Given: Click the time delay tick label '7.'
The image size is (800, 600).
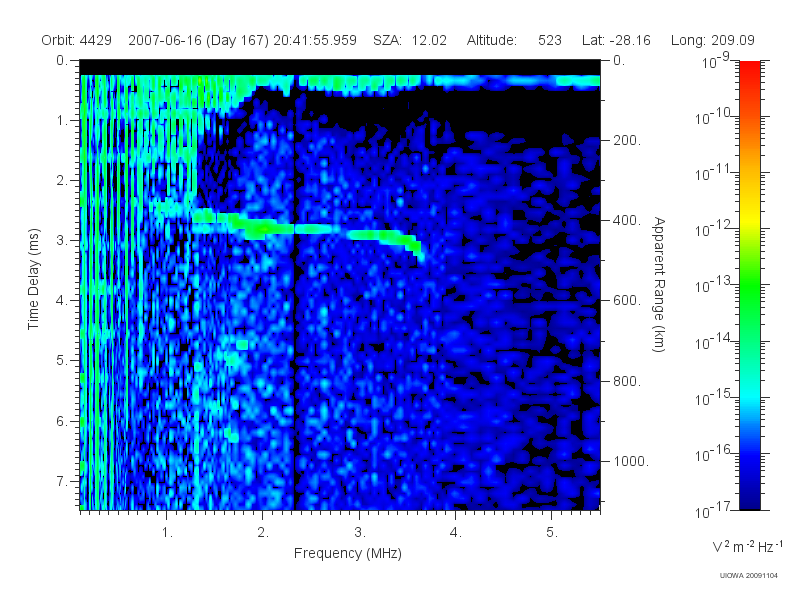Looking at the screenshot, I should pyautogui.click(x=62, y=481).
